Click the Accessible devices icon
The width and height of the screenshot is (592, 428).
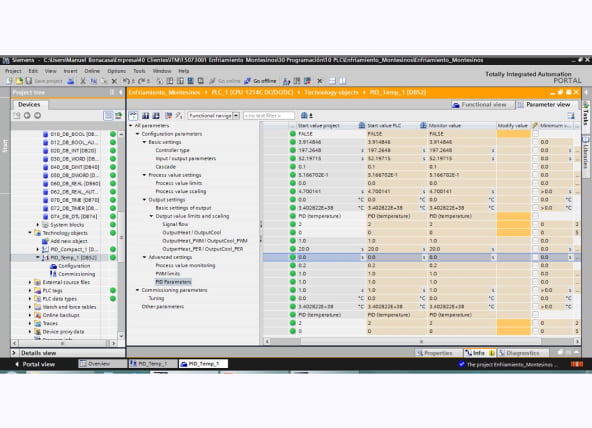[x=287, y=81]
